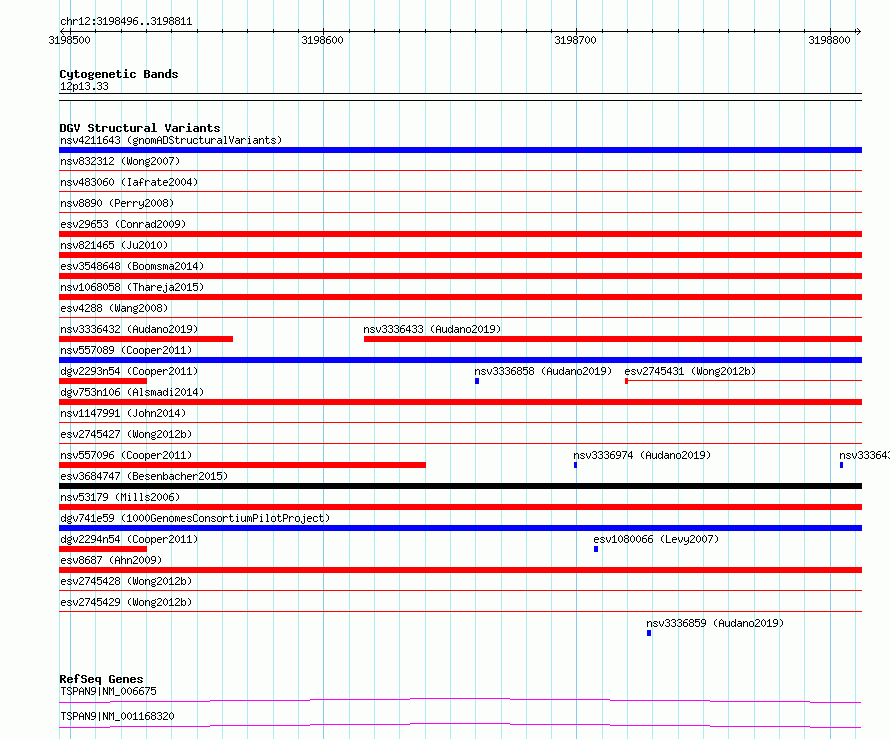This screenshot has height=739, width=890.
Task: Open nsv1068058 (Thareja2015) variant
Action: click(132, 287)
